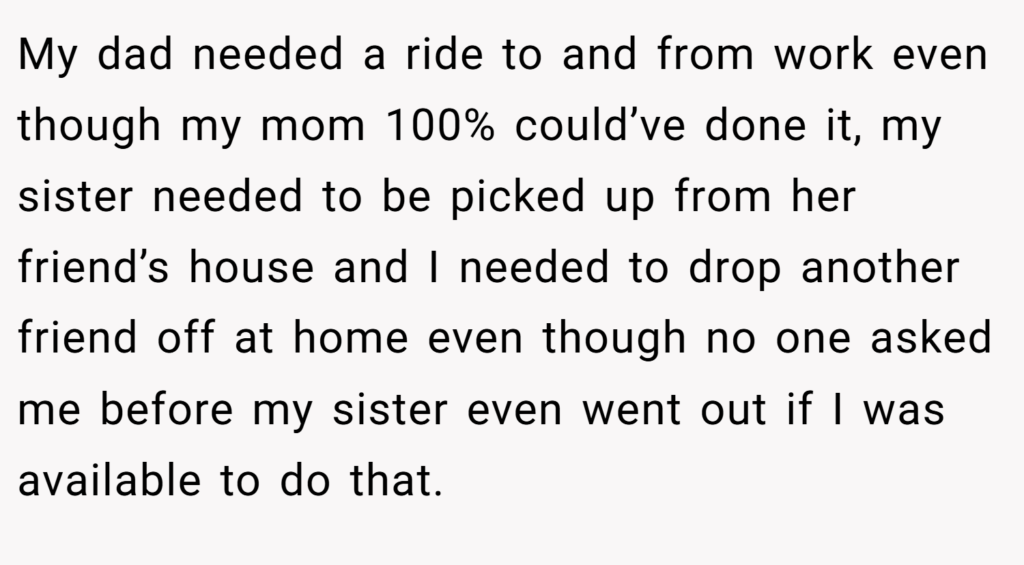Image resolution: width=1024 pixels, height=565 pixels.
Task: Click the word "available" on last line
Action: [109, 481]
